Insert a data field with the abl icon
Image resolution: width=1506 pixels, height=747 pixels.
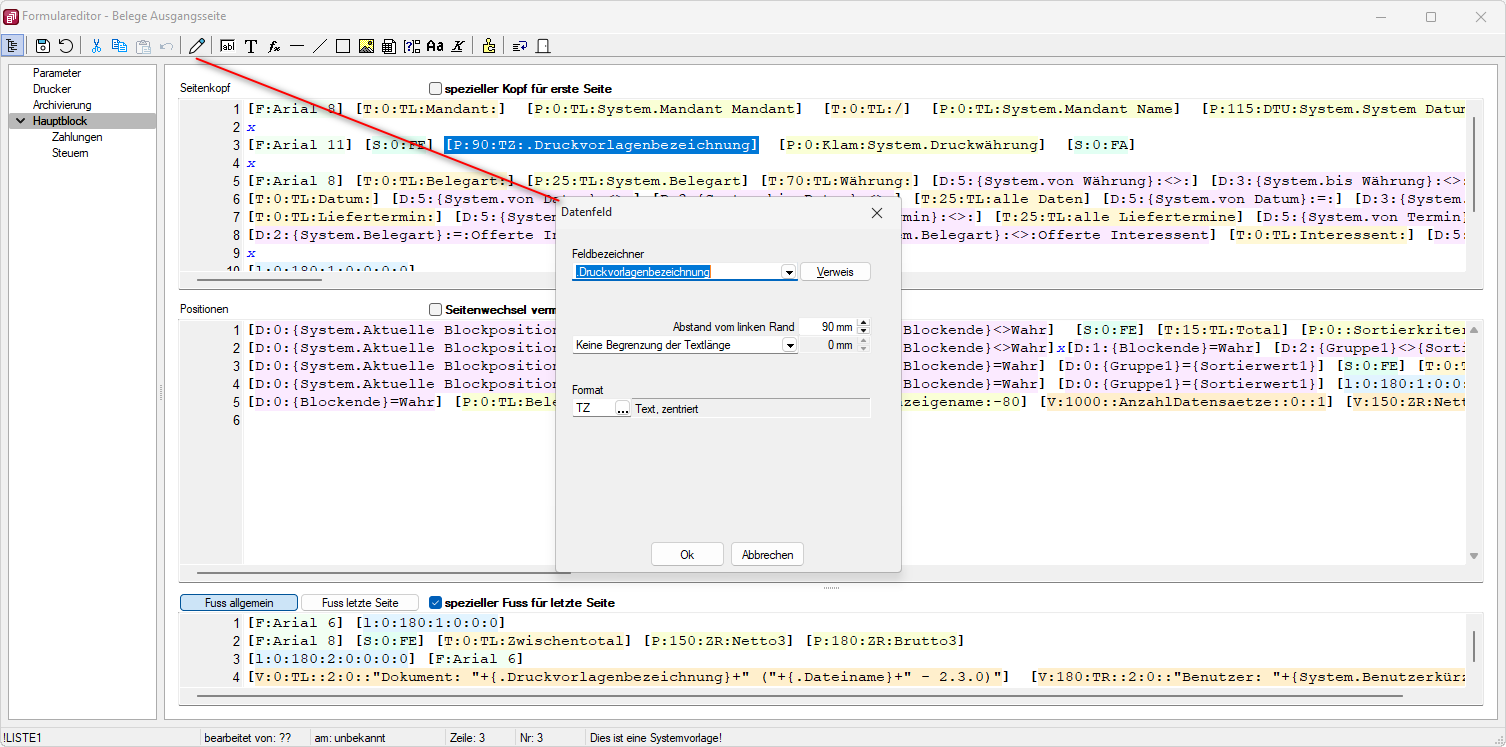[227, 45]
